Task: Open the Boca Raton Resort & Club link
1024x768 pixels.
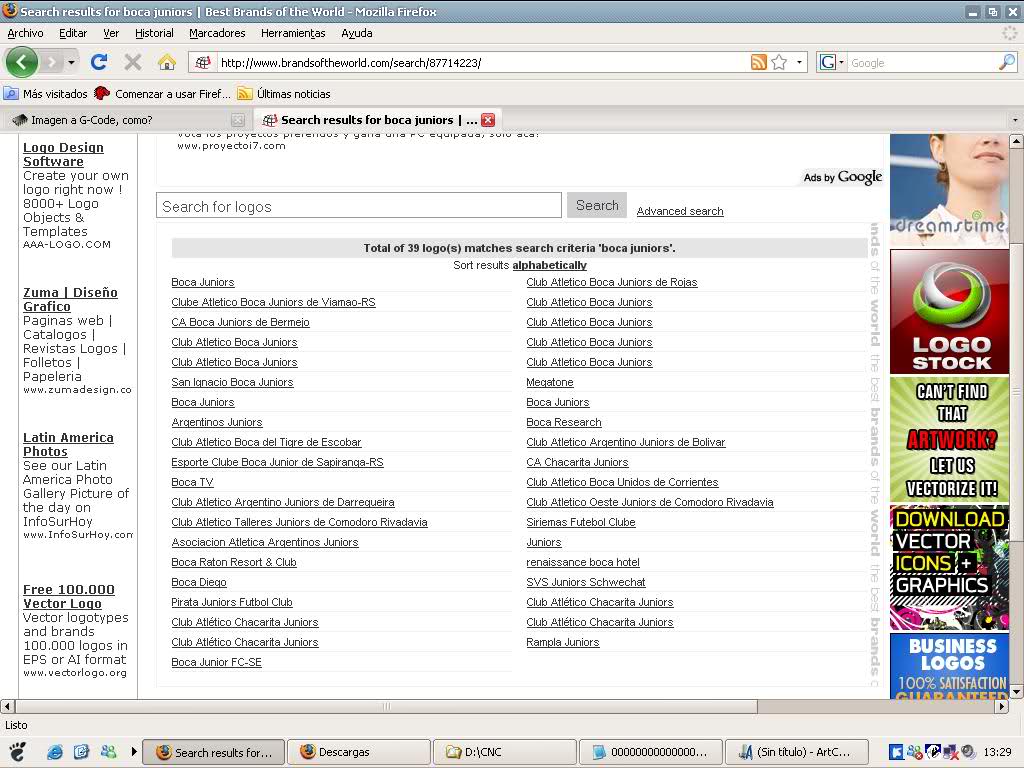Action: (x=234, y=562)
